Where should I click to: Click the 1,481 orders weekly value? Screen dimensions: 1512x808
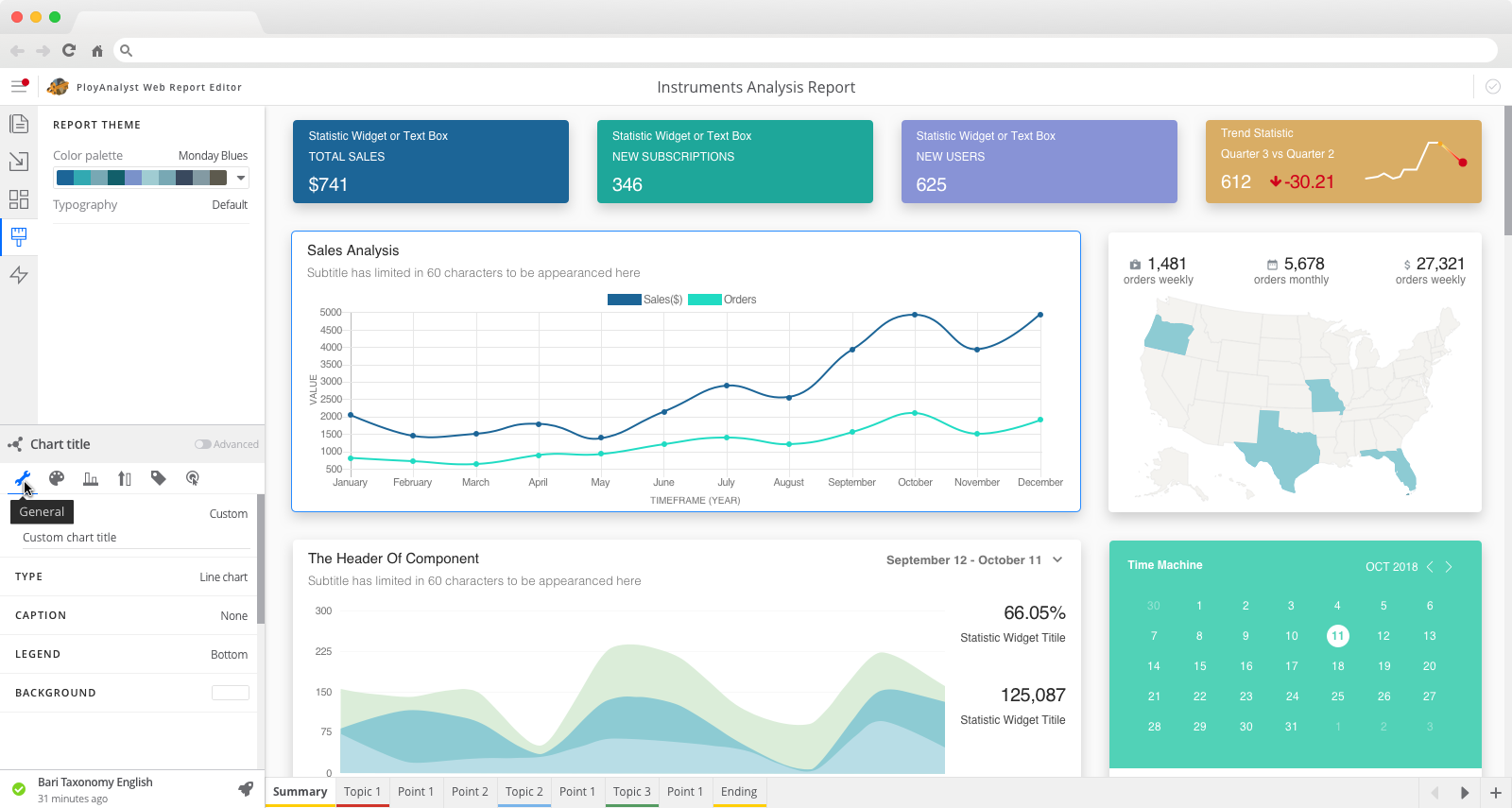pyautogui.click(x=1167, y=264)
